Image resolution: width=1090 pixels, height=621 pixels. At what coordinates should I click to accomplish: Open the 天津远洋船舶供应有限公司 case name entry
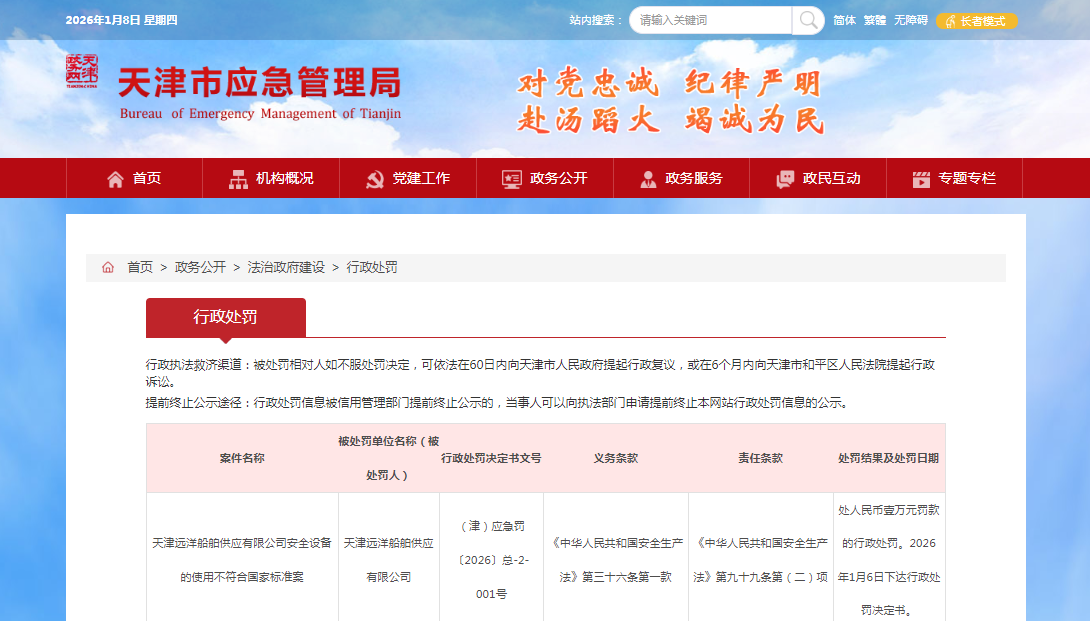[241, 560]
